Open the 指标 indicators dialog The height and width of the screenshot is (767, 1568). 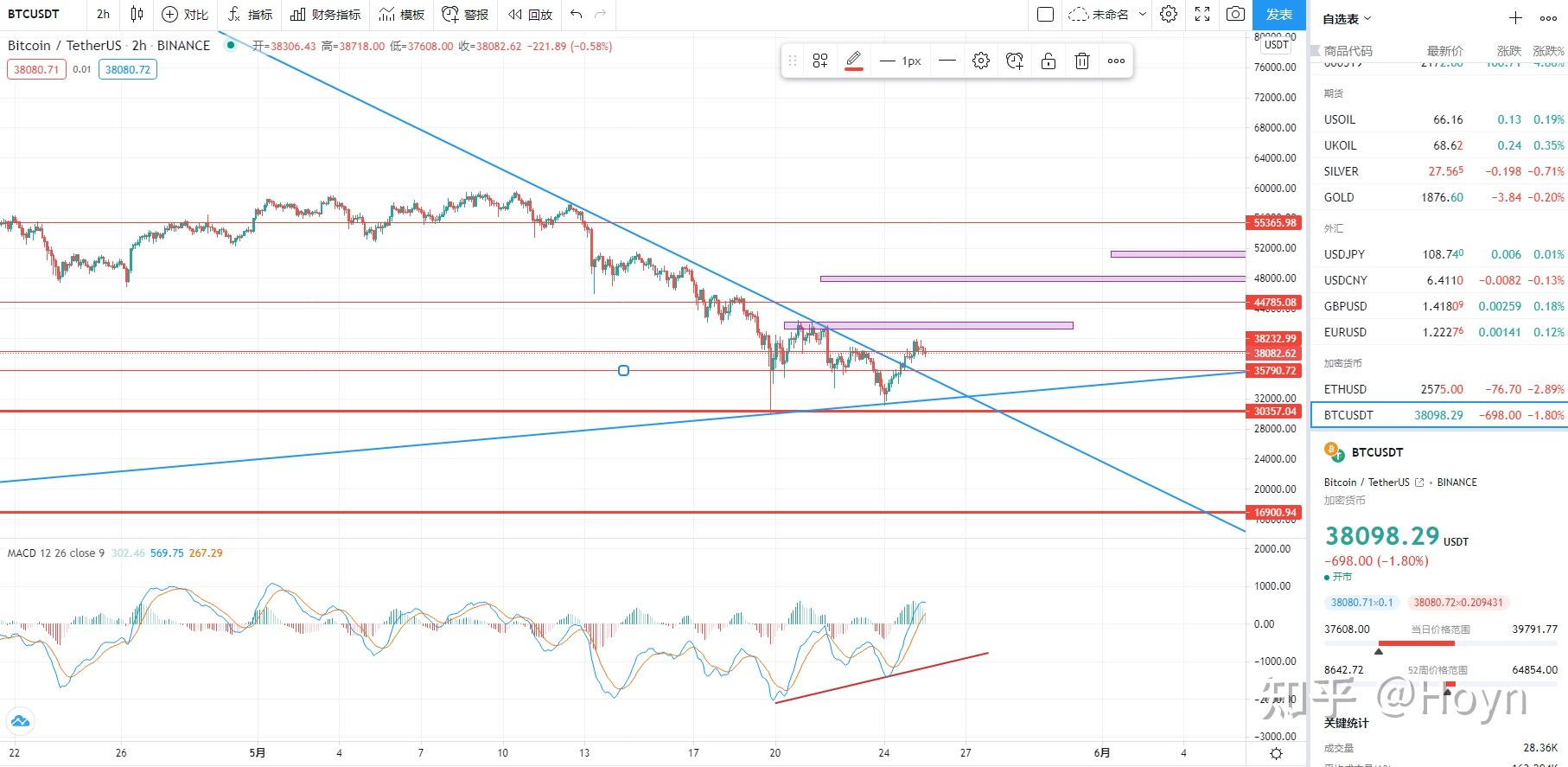click(250, 14)
